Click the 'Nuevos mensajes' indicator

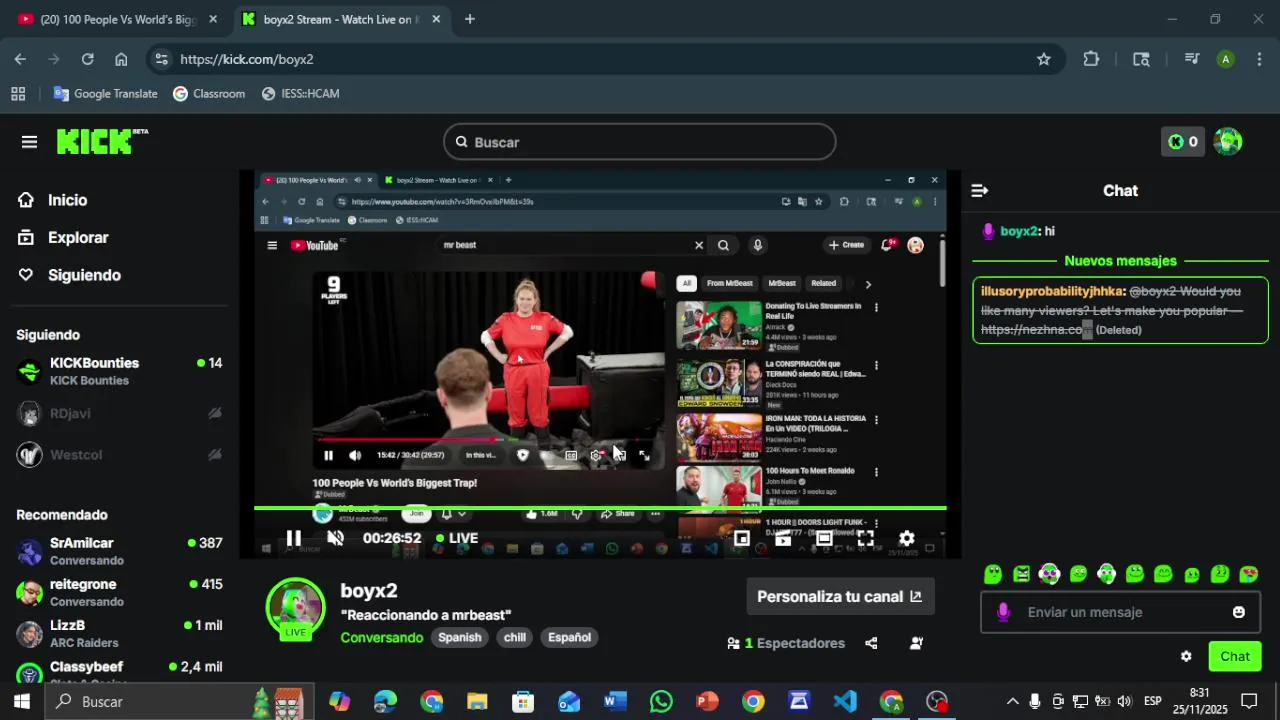[x=1120, y=261]
